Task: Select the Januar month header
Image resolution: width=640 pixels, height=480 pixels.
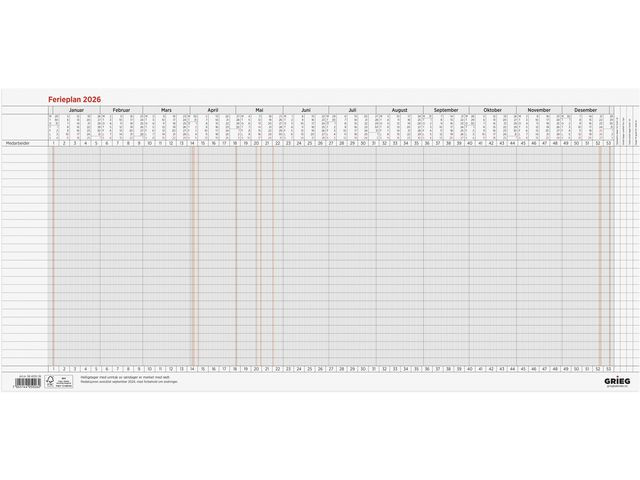Action: click(x=76, y=110)
